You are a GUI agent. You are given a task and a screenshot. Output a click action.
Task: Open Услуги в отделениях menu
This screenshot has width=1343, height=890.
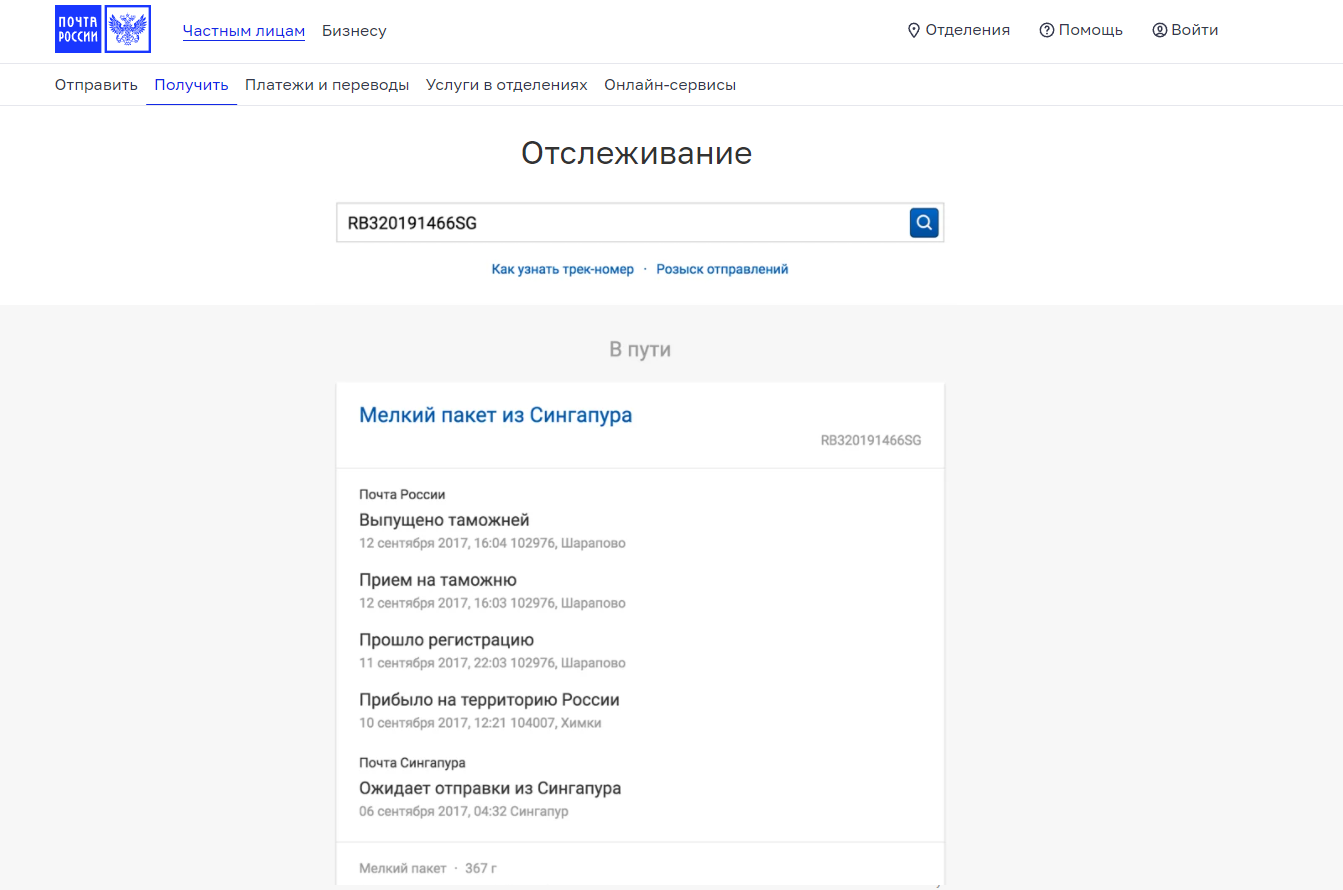tap(507, 85)
